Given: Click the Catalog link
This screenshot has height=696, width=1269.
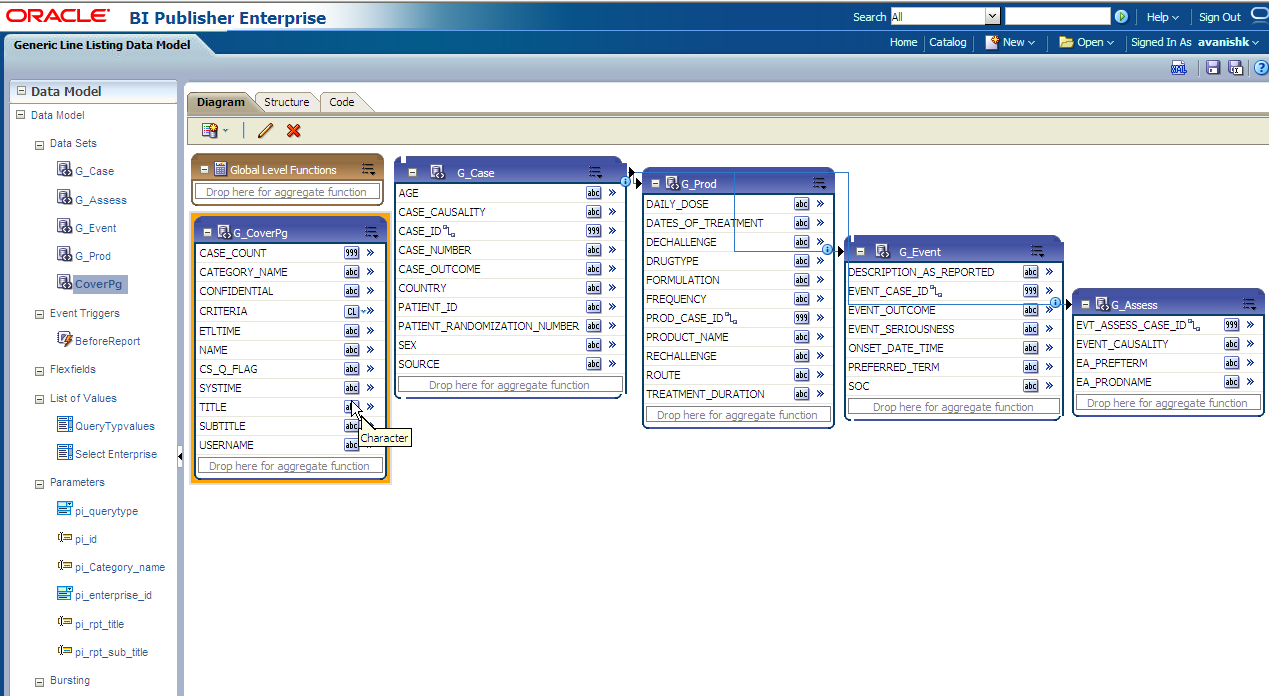Looking at the screenshot, I should click(948, 42).
